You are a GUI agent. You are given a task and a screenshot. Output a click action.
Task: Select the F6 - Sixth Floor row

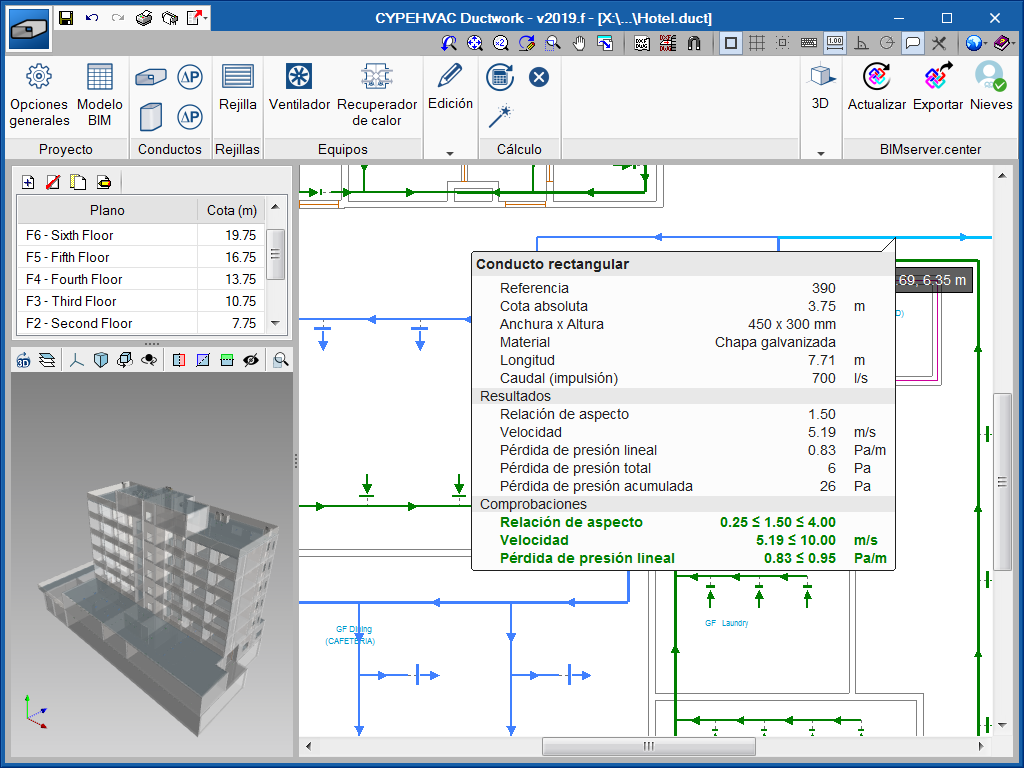click(141, 235)
